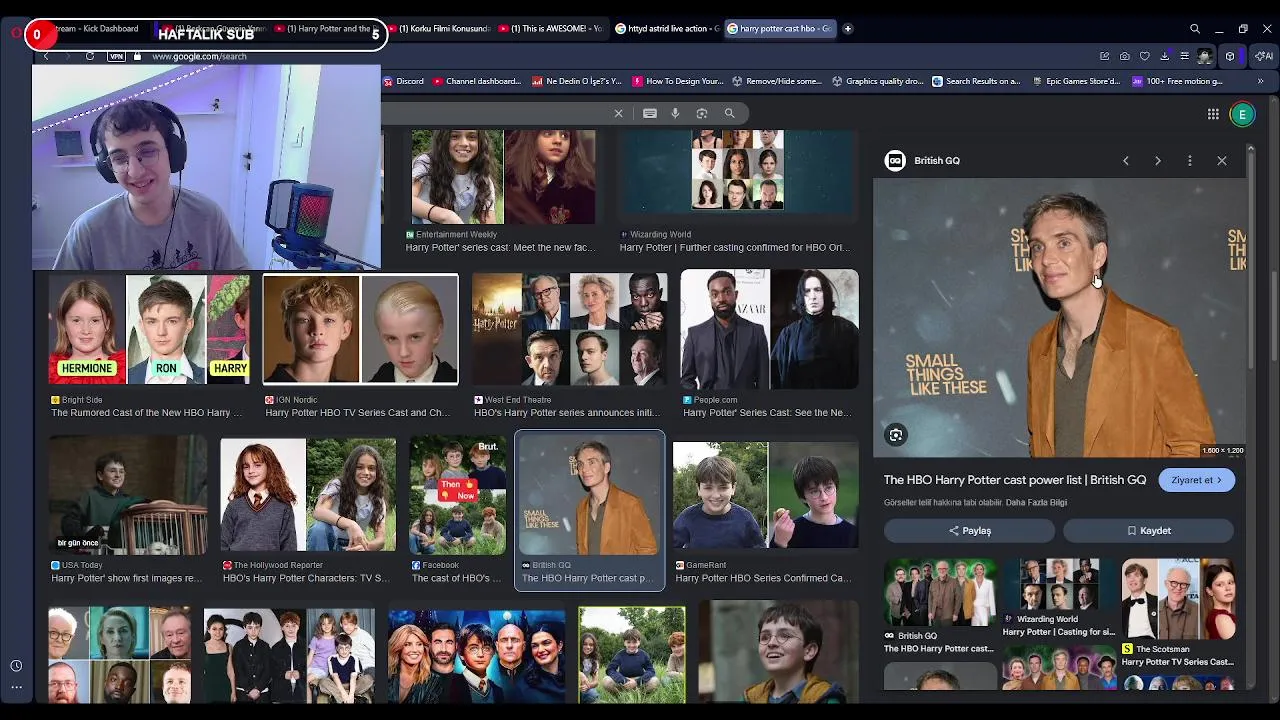This screenshot has width=1280, height=720.
Task: Switch to This is AWESOME YouTube tab
Action: pos(550,29)
